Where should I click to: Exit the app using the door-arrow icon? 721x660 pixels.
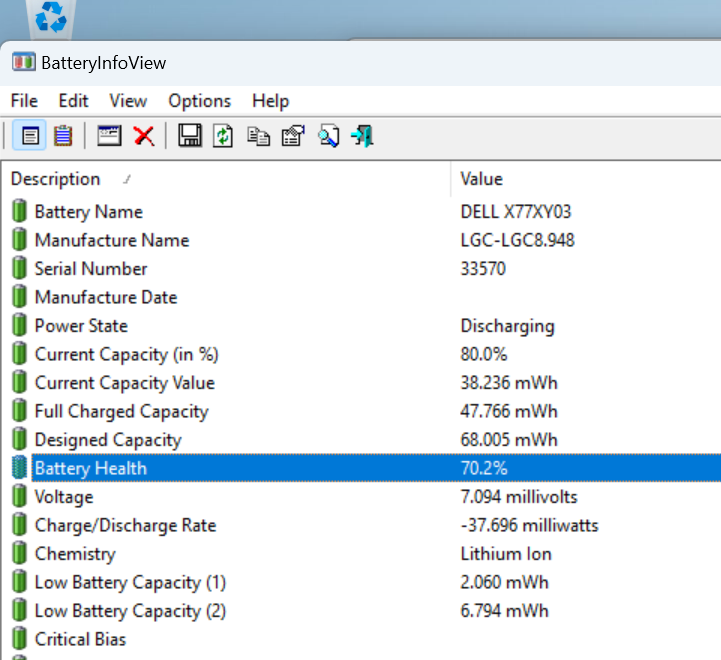pyautogui.click(x=362, y=136)
